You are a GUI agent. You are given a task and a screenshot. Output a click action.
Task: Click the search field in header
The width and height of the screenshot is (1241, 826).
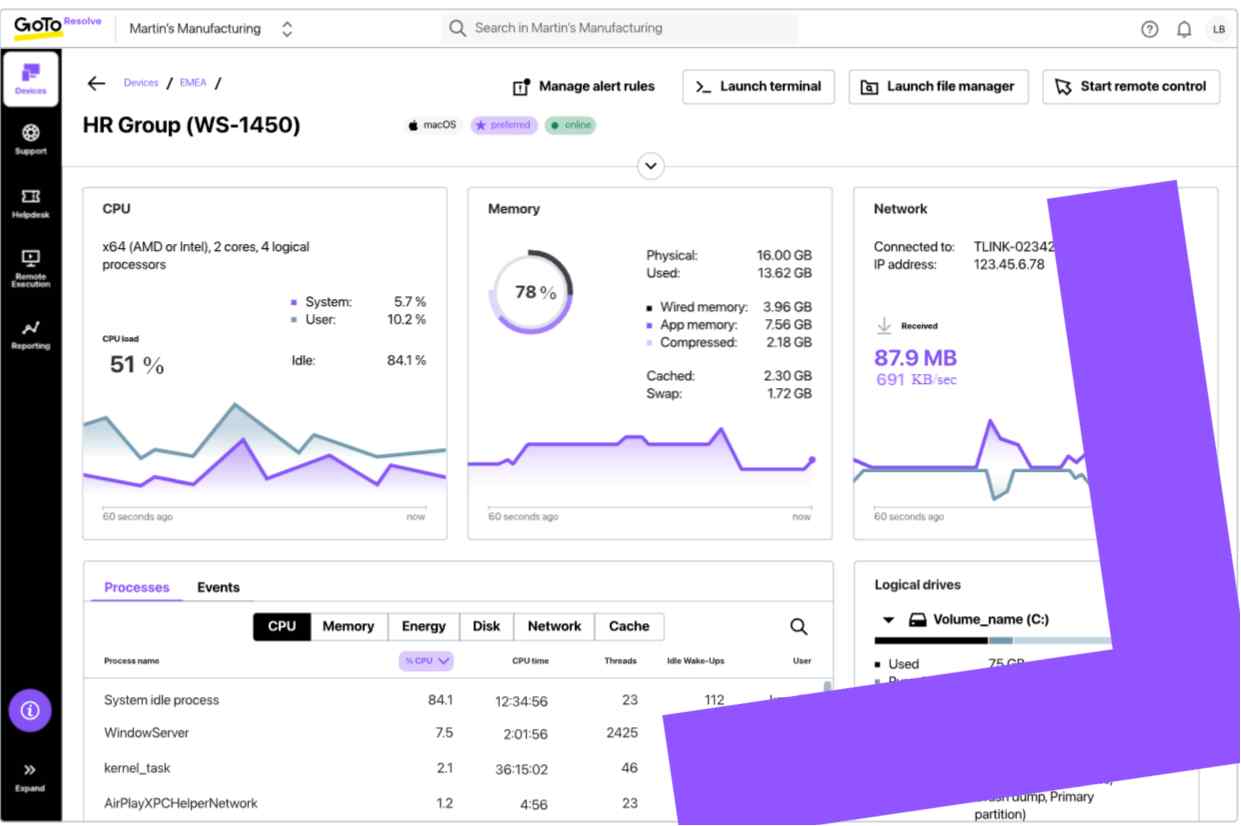click(620, 28)
